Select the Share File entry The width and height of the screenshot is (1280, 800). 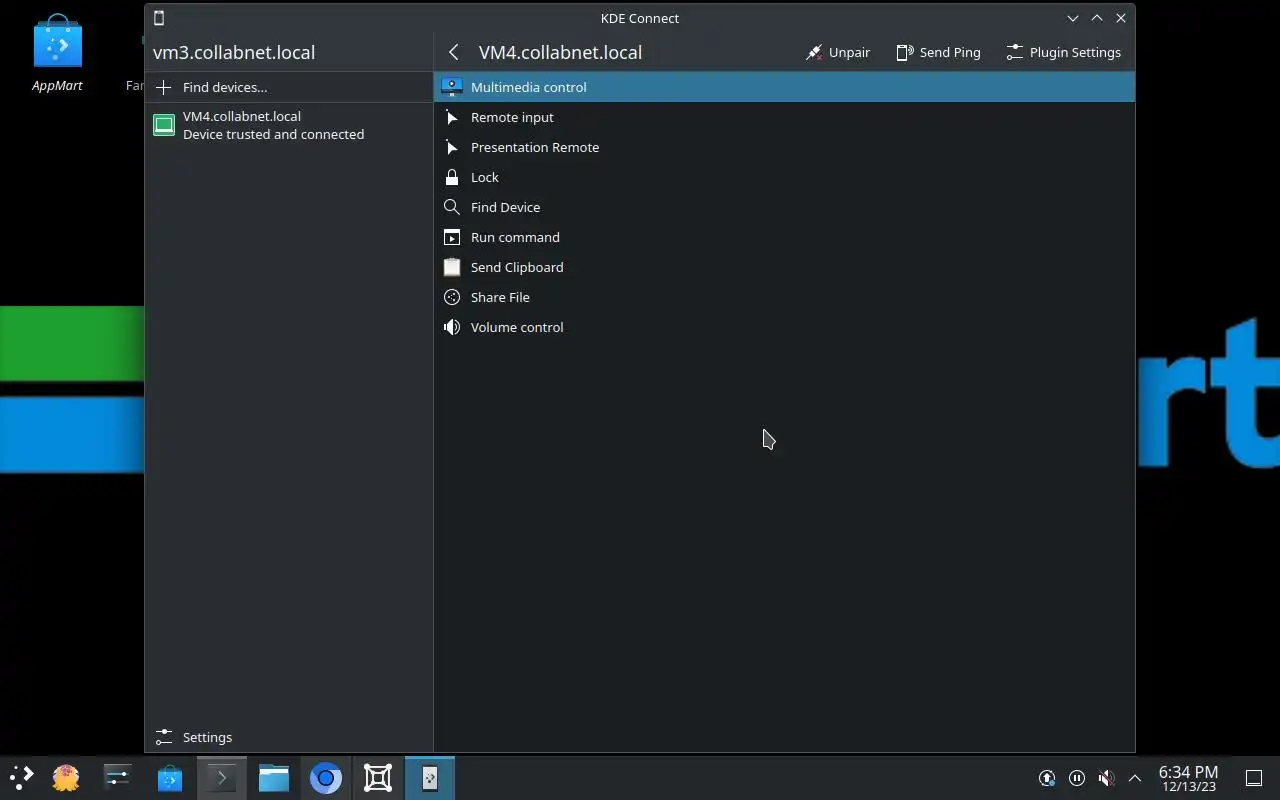click(x=784, y=297)
